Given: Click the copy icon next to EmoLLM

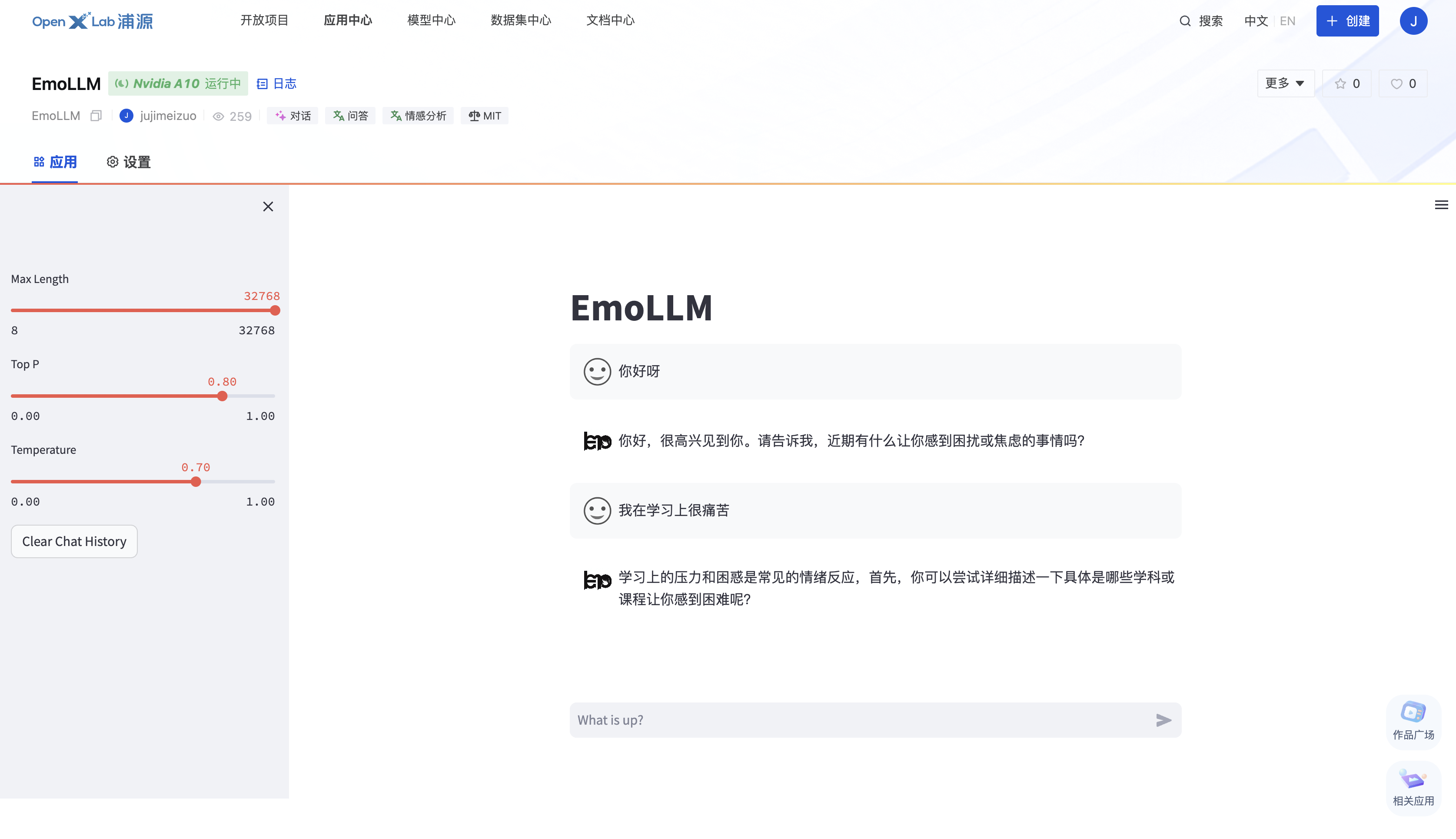Looking at the screenshot, I should (x=96, y=116).
